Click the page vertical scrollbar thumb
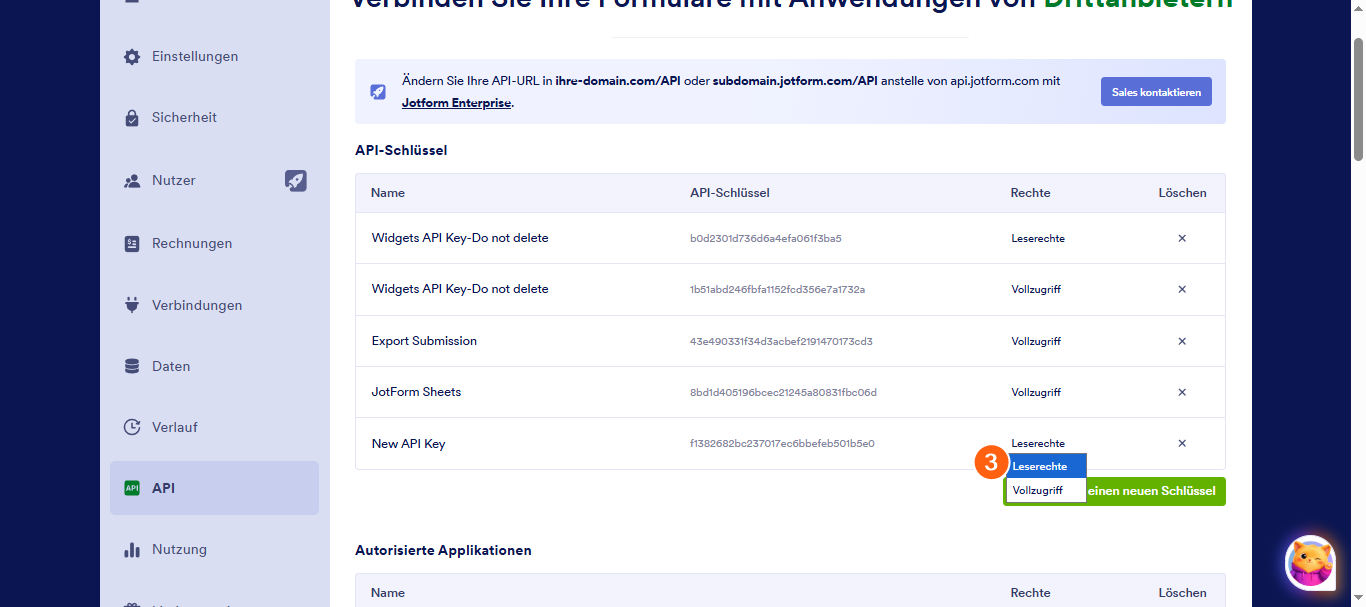This screenshot has width=1366, height=607. point(1358,98)
